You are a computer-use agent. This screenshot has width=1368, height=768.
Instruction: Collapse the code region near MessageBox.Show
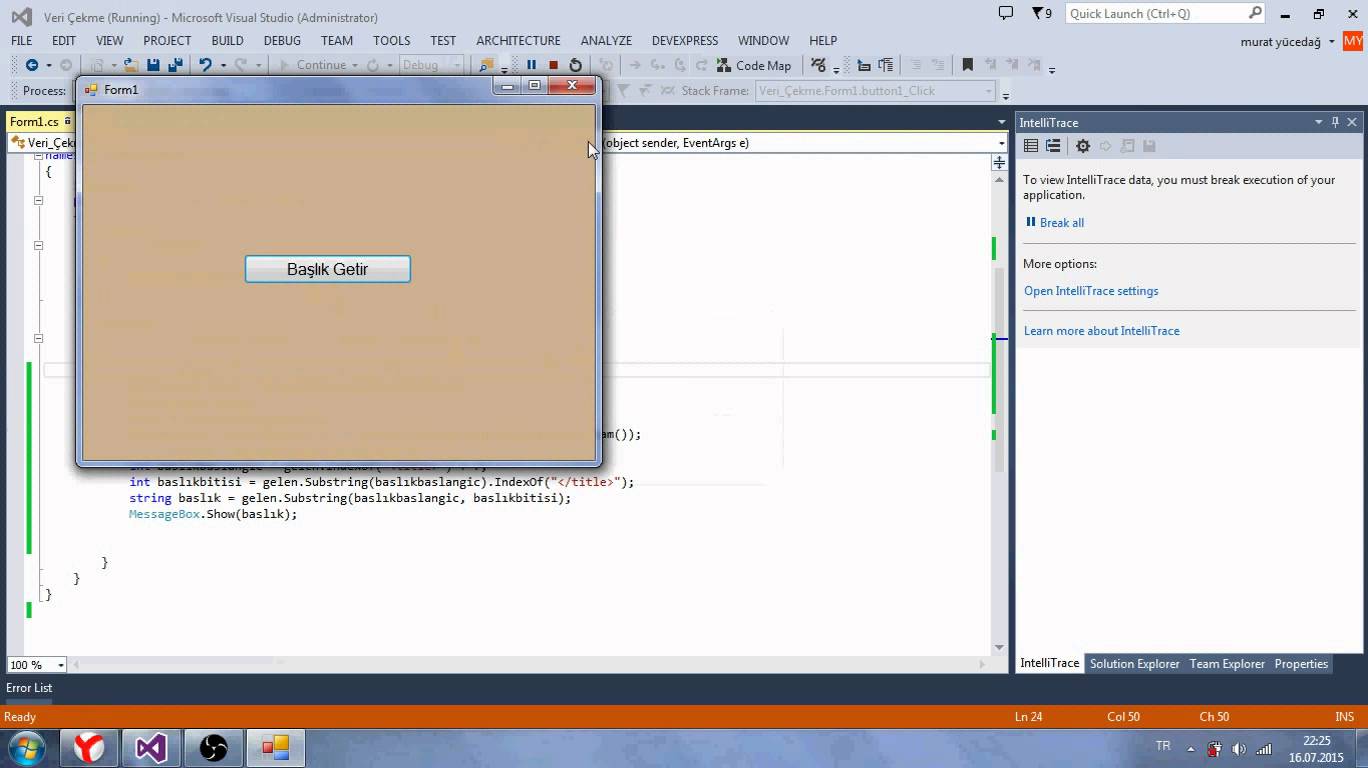[38, 339]
